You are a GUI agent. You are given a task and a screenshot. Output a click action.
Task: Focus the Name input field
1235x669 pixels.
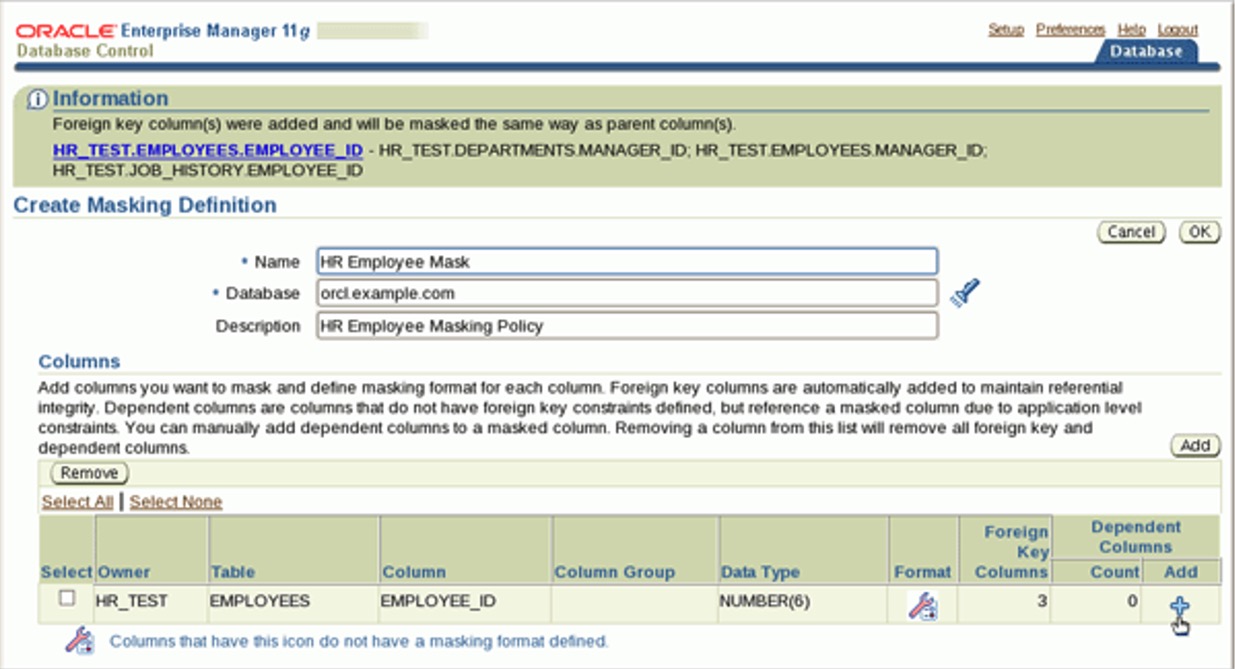click(627, 262)
